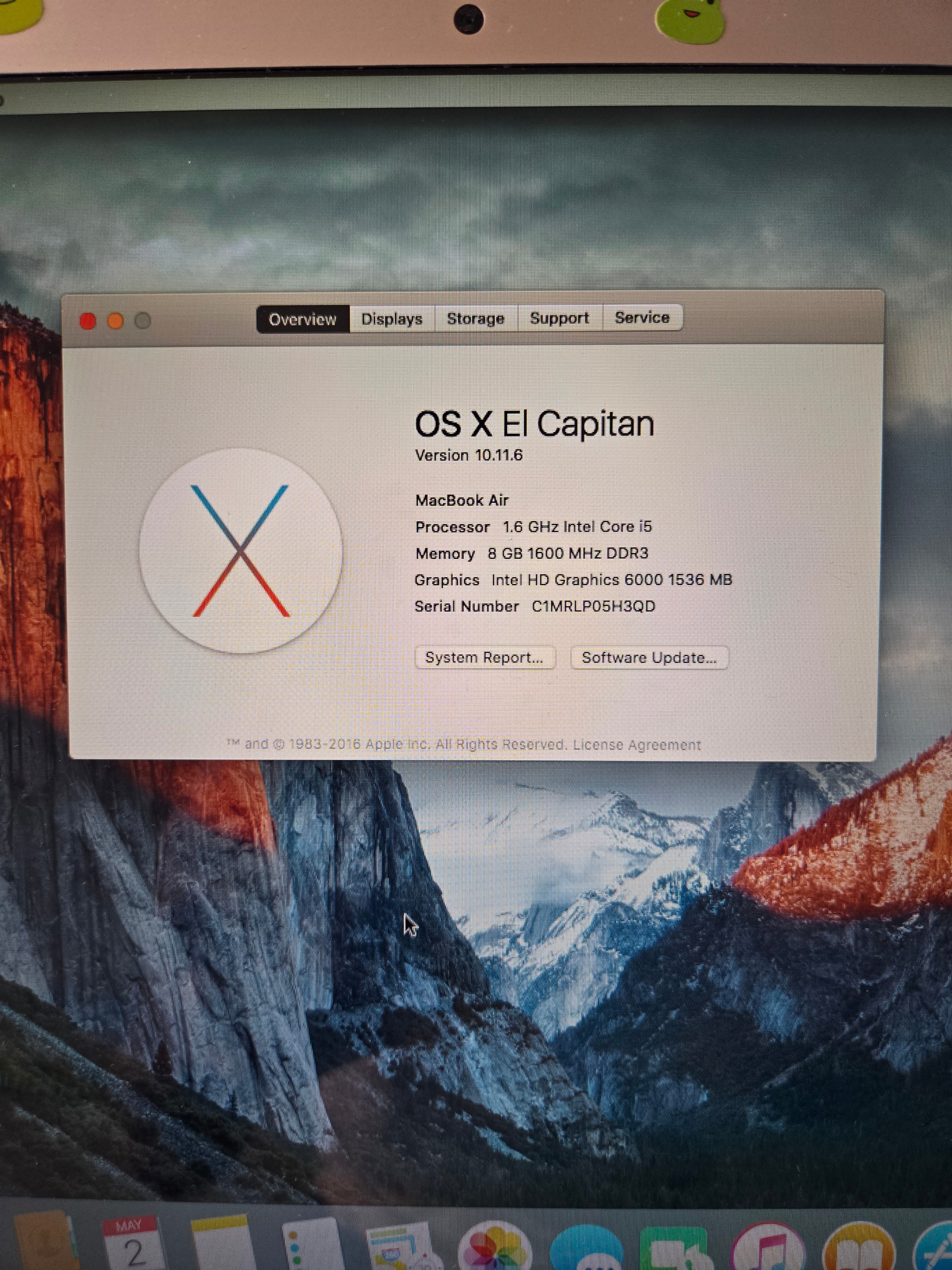Image resolution: width=952 pixels, height=1270 pixels.
Task: Switch to the Overview tab
Action: (302, 319)
